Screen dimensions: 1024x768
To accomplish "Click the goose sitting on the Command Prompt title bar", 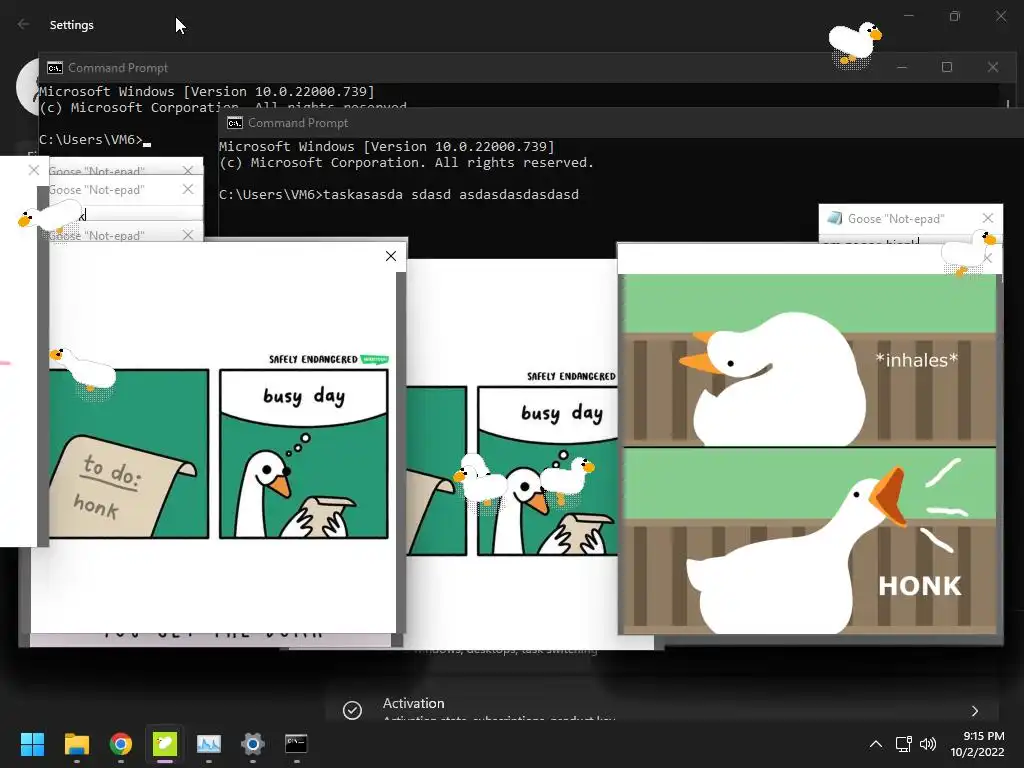I will tap(854, 44).
